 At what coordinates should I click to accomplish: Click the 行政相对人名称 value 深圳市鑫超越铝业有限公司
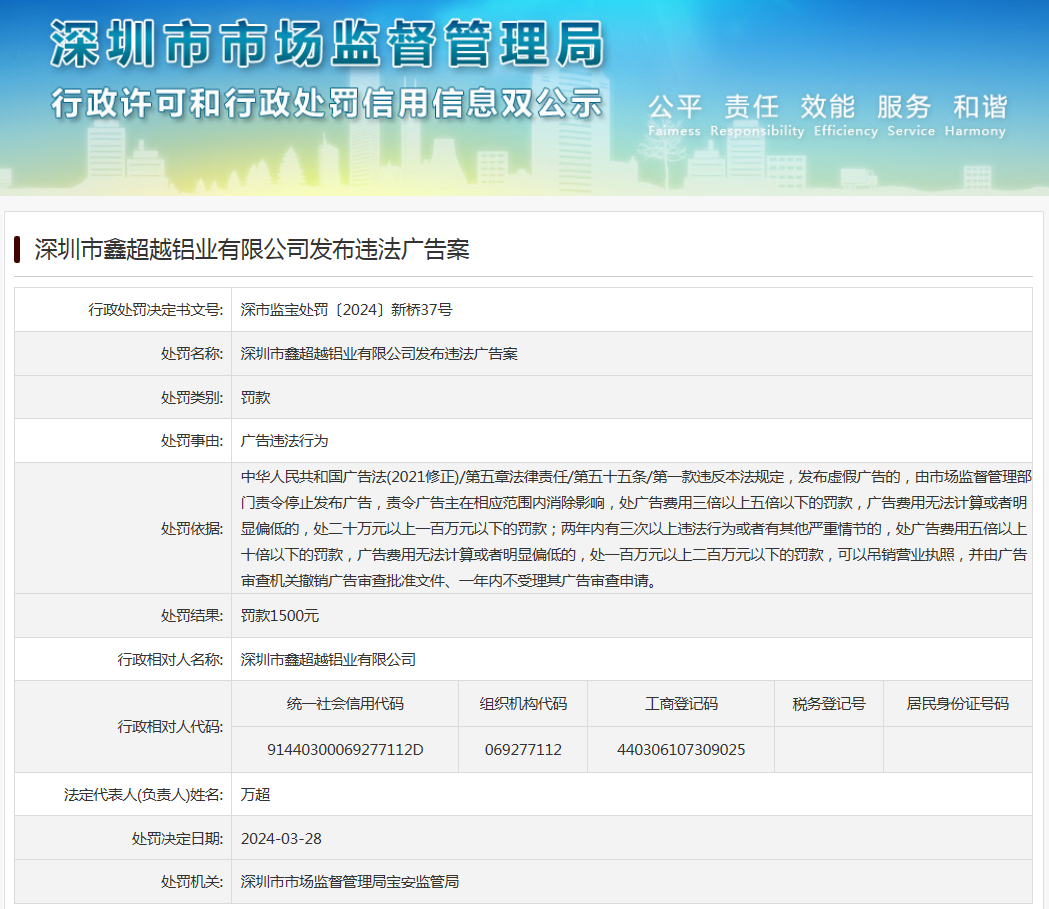(x=328, y=660)
